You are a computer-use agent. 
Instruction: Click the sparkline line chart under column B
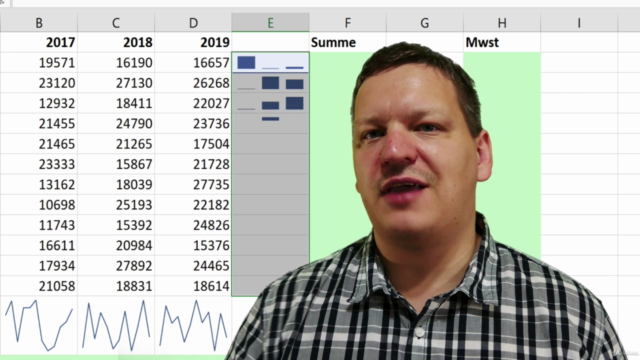point(39,326)
